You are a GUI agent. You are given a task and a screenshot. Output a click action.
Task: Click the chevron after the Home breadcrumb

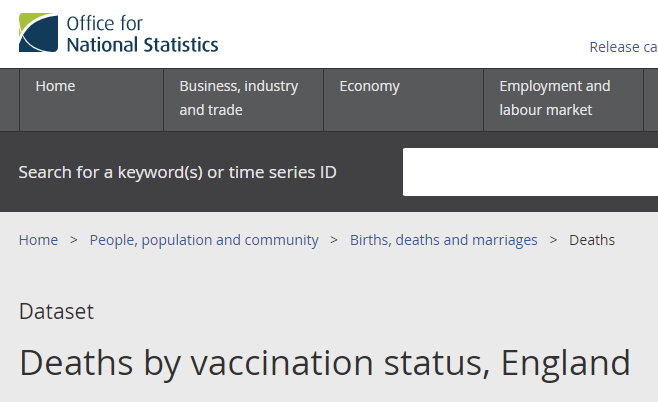coord(74,240)
